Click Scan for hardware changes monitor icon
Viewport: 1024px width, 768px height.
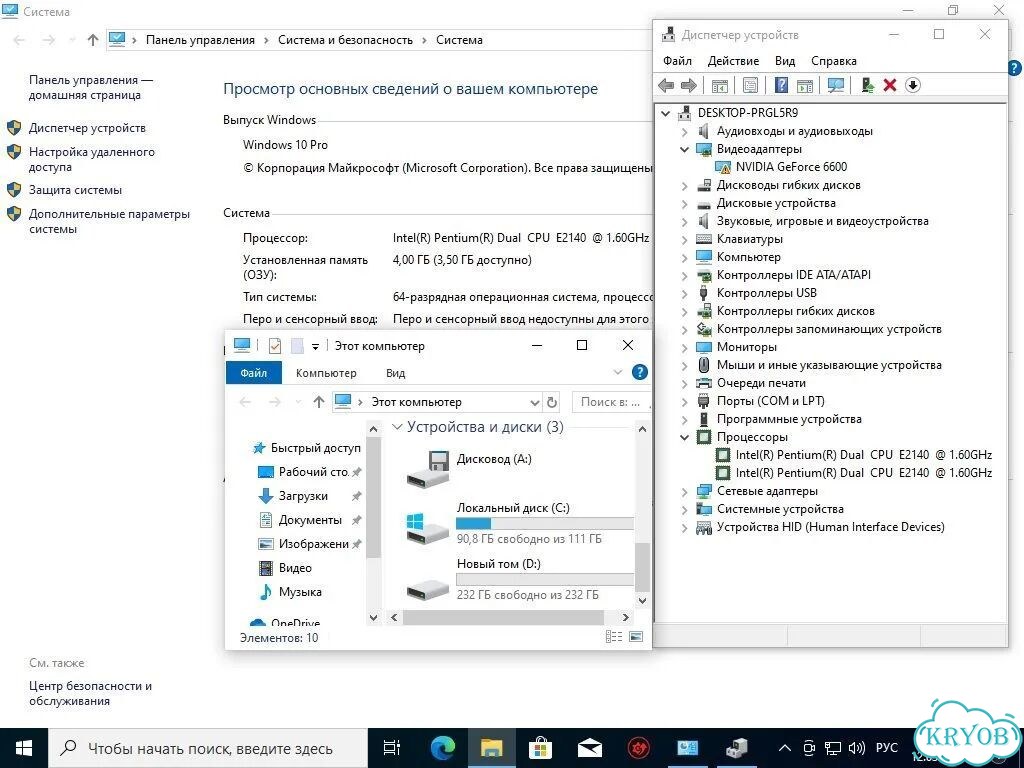(835, 86)
